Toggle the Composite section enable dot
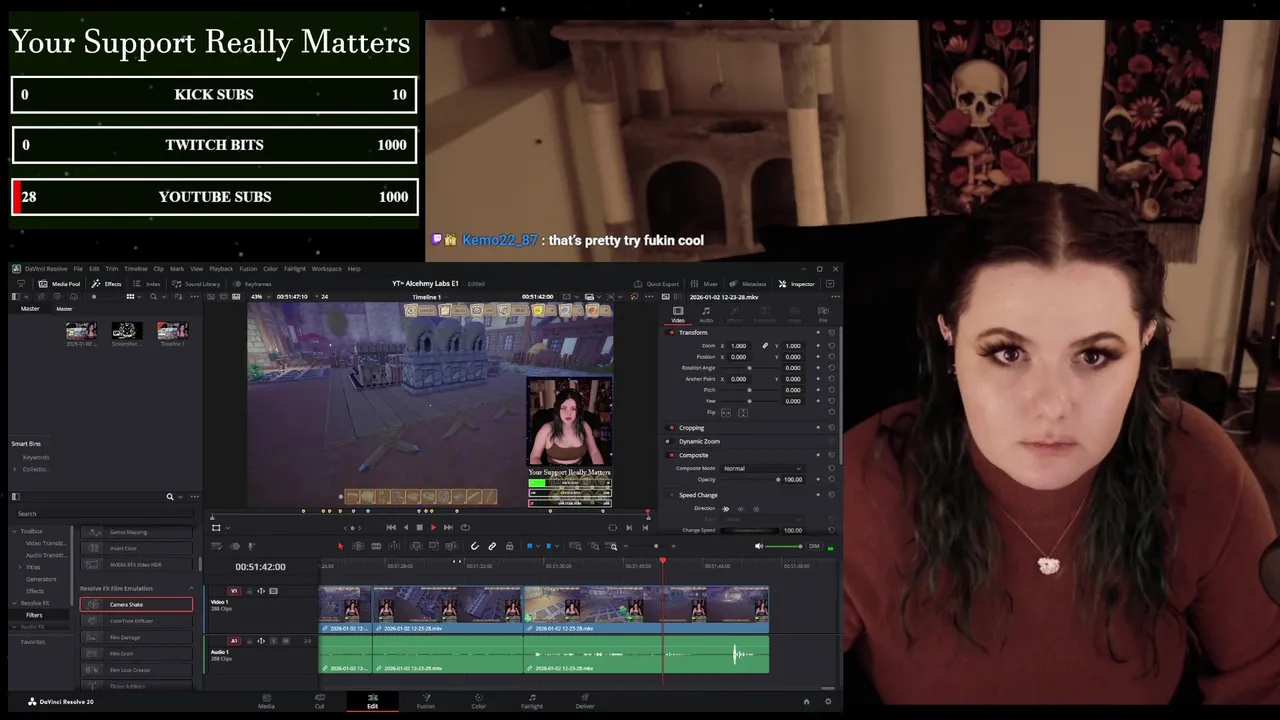Screen dimensions: 1280x720 (672, 455)
